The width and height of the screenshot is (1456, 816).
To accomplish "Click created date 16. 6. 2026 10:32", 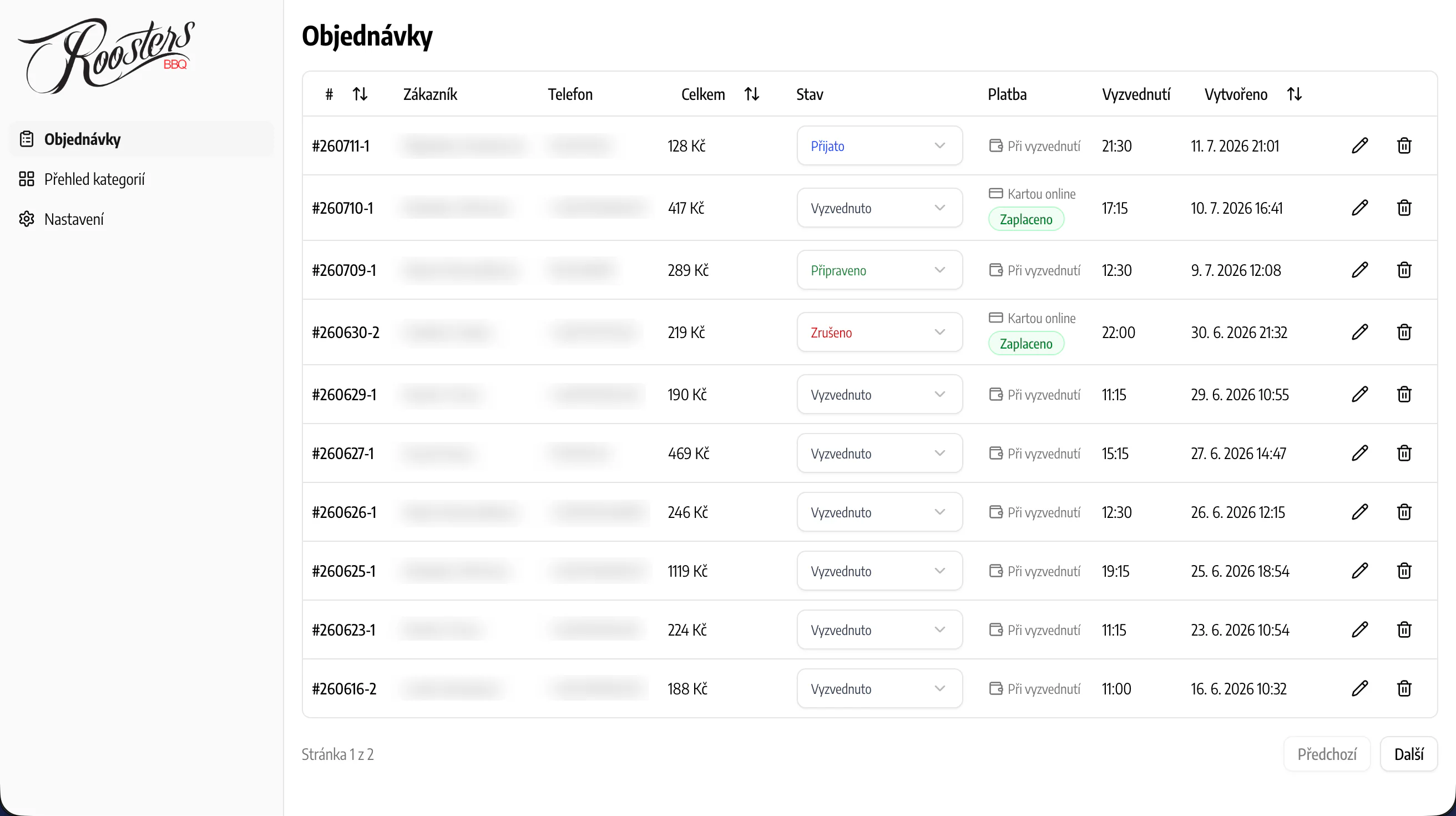I will [1238, 689].
